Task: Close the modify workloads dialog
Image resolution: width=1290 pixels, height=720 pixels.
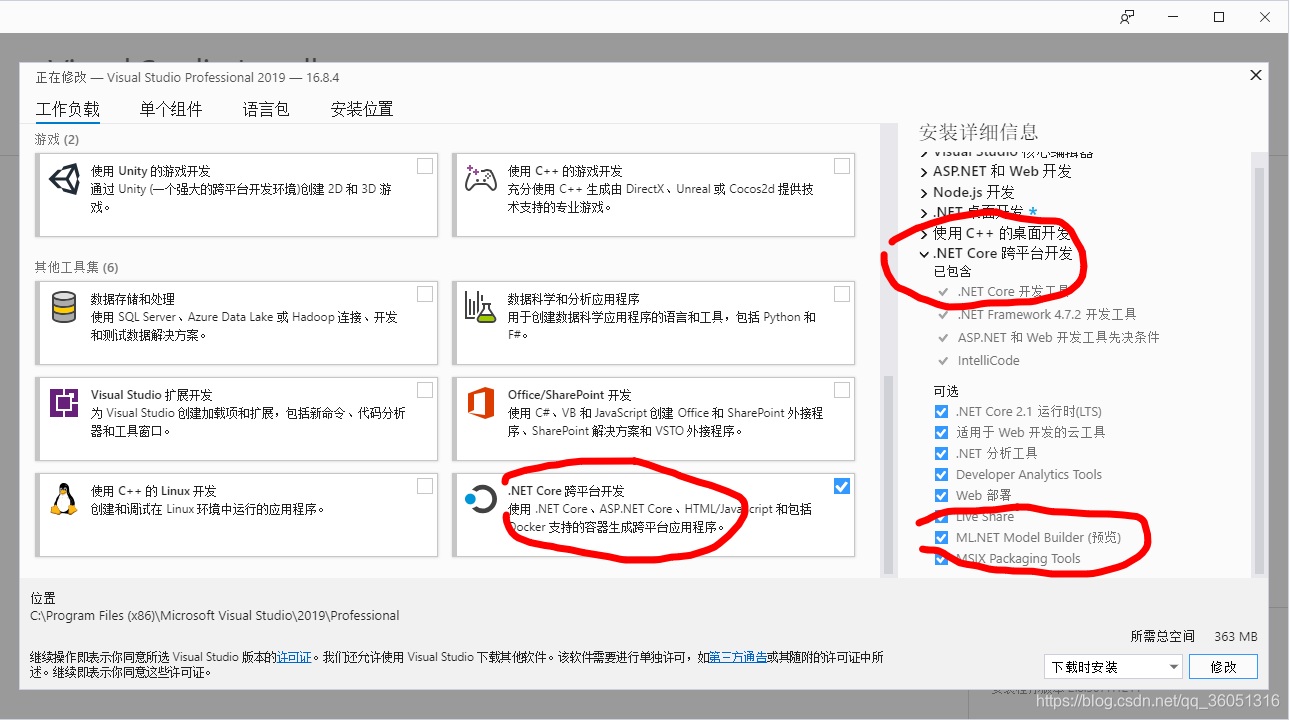Action: pyautogui.click(x=1256, y=76)
